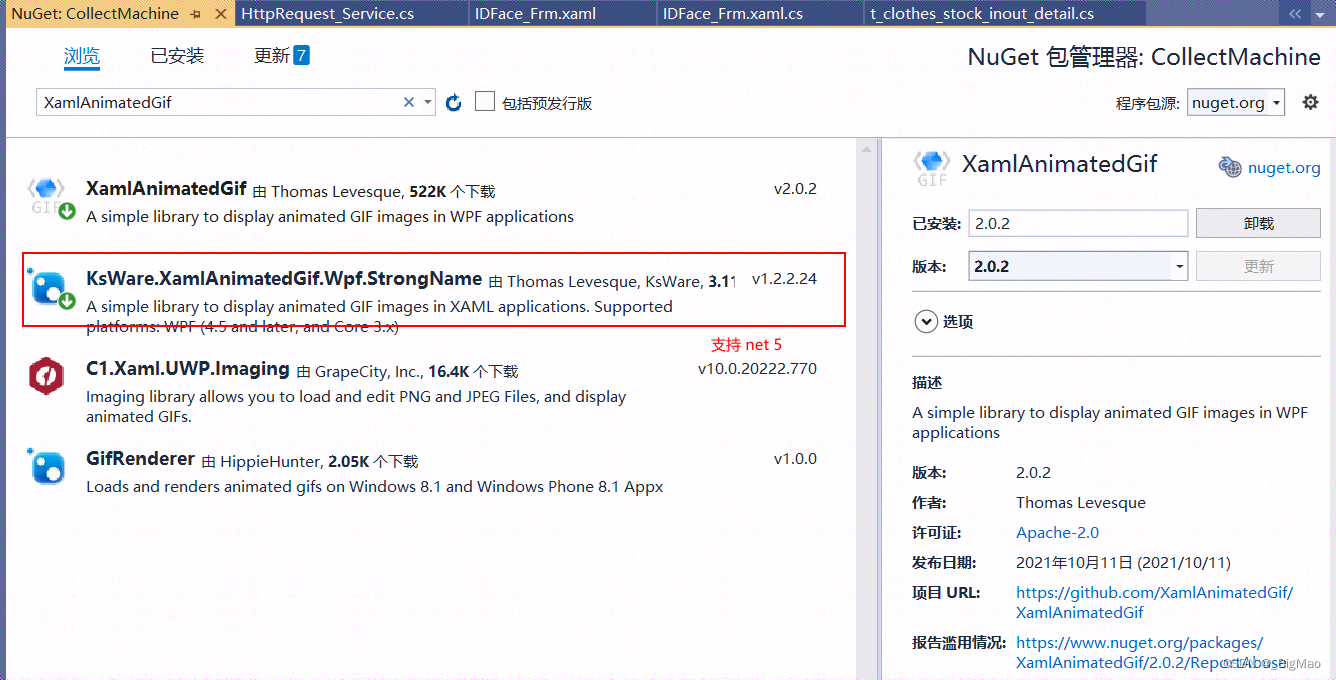
Task: Pin the NuGet: CollectMachine tab
Action: pos(196,14)
